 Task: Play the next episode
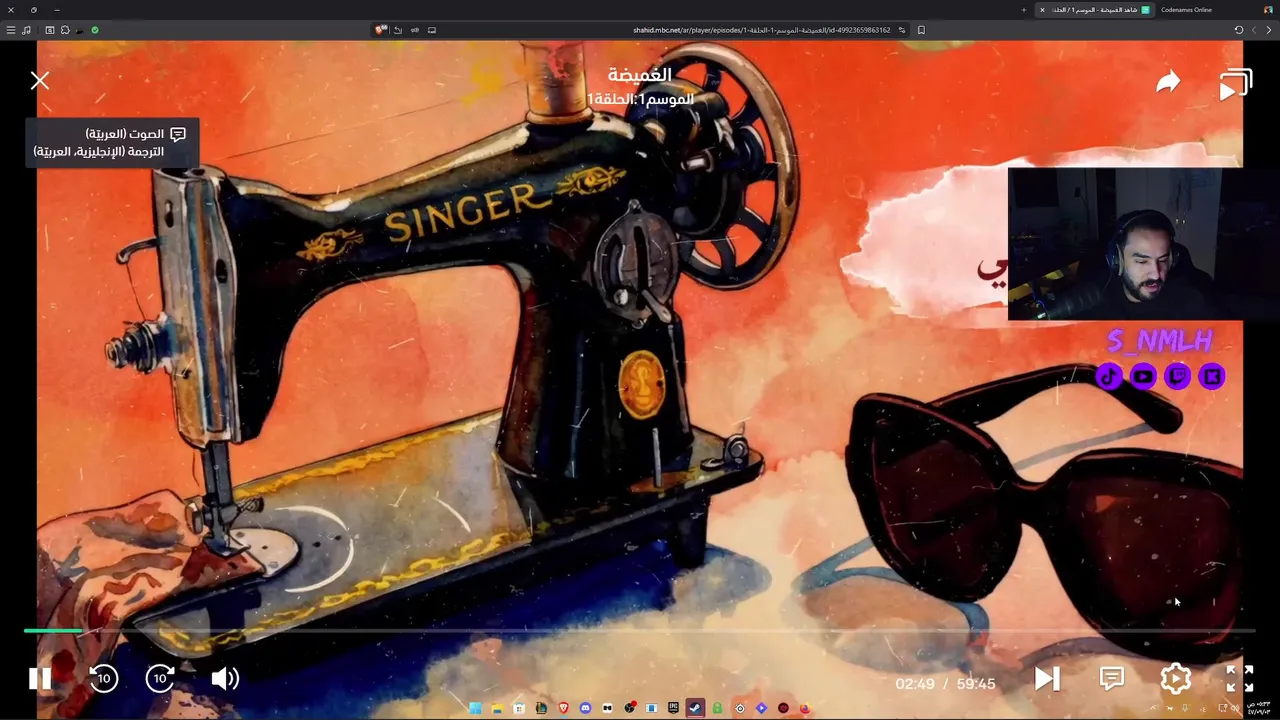(x=1046, y=679)
